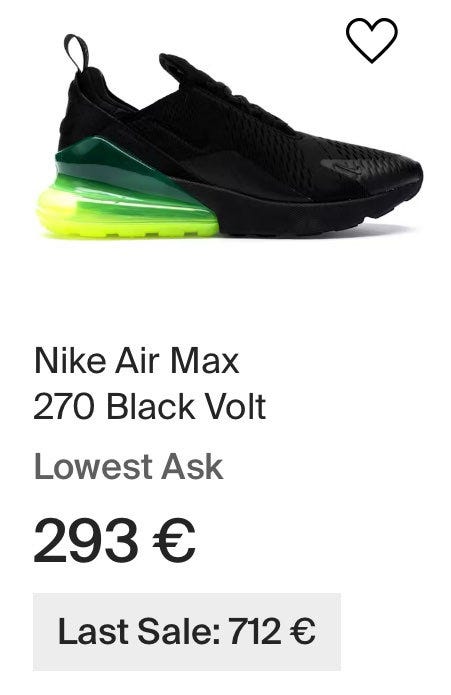The image size is (451, 695).
Task: Click the 712 € amount in last sale
Action: tap(272, 631)
